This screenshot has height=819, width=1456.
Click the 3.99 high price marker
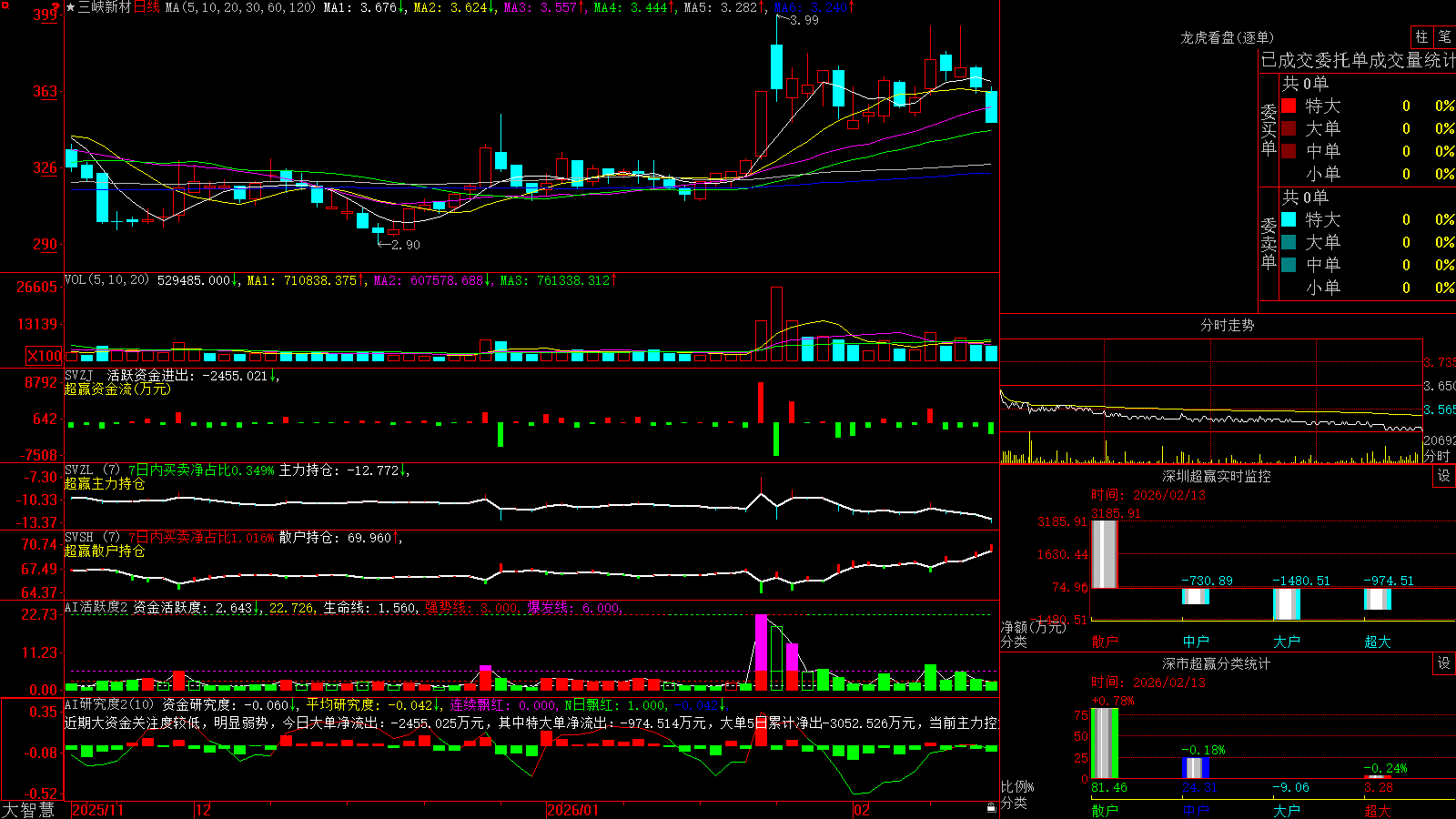tap(804, 20)
